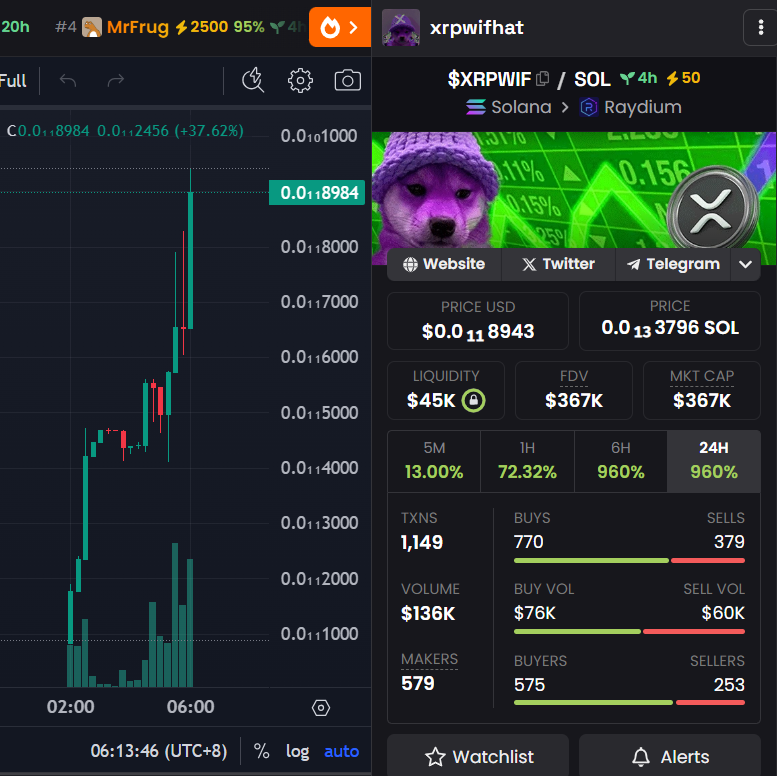
Task: Click the chart time 06:13:46 (UTC+8)
Action: point(159,751)
